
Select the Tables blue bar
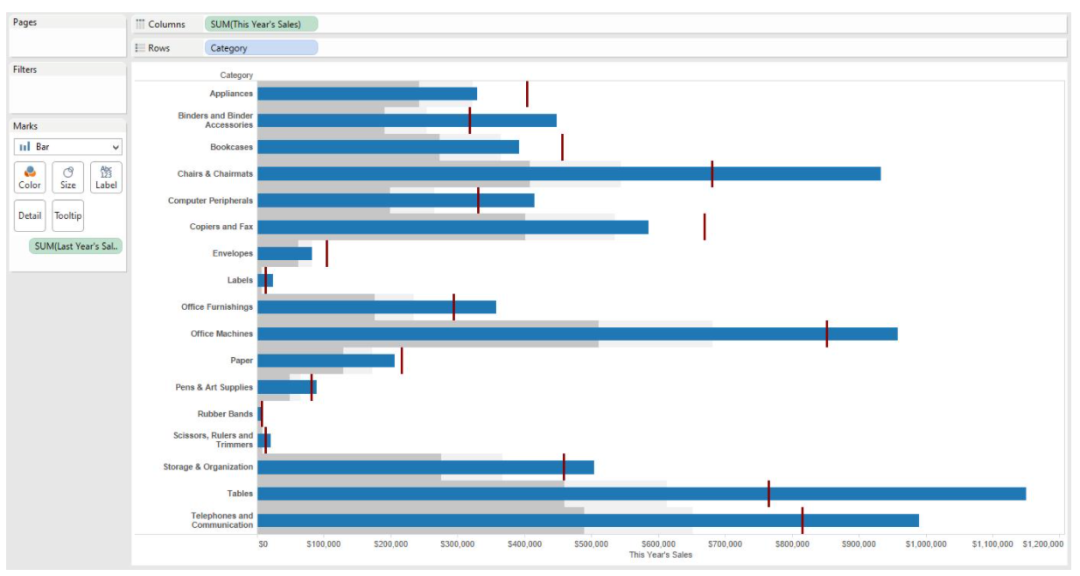click(640, 494)
